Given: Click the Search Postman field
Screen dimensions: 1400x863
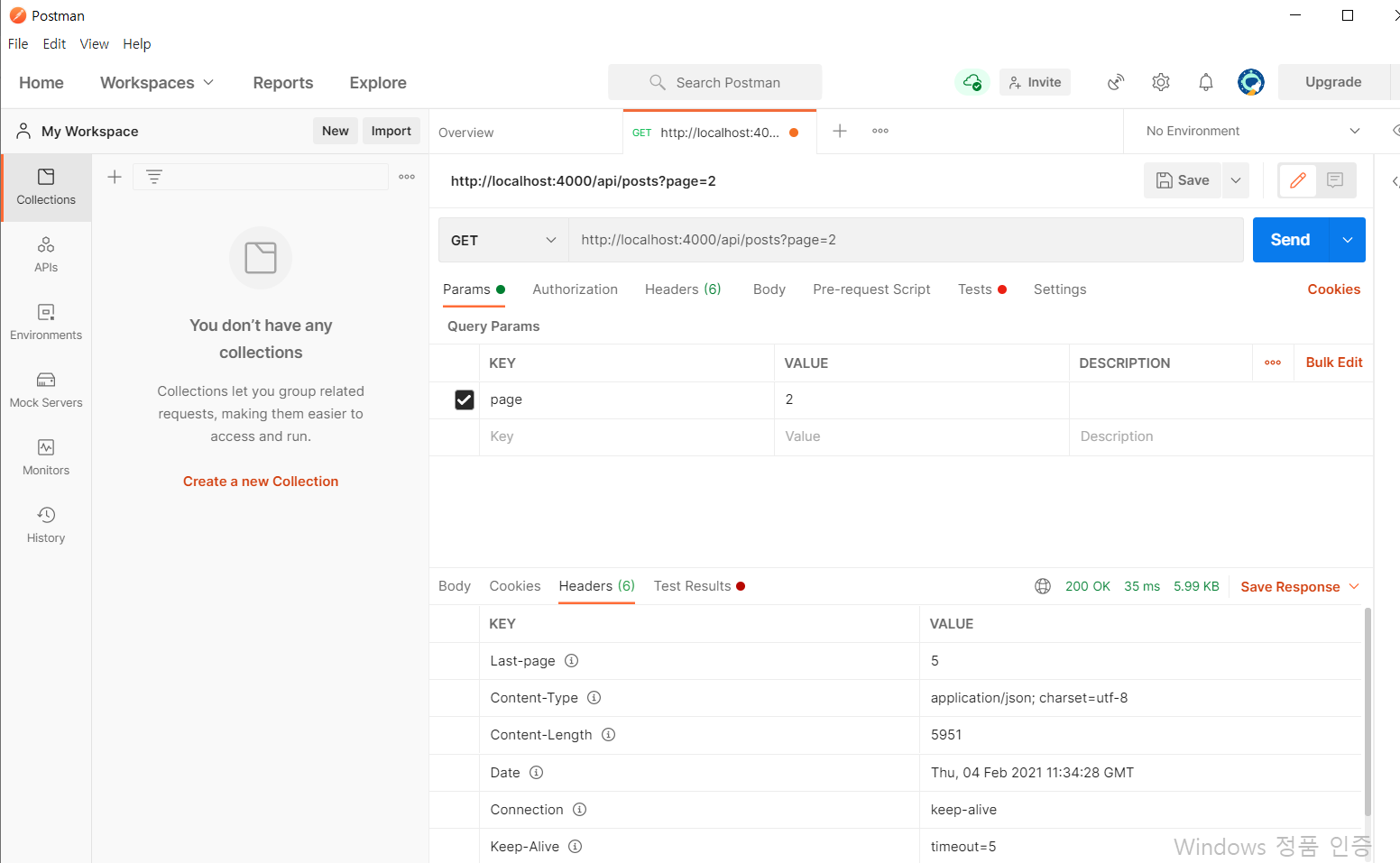Looking at the screenshot, I should pos(715,82).
